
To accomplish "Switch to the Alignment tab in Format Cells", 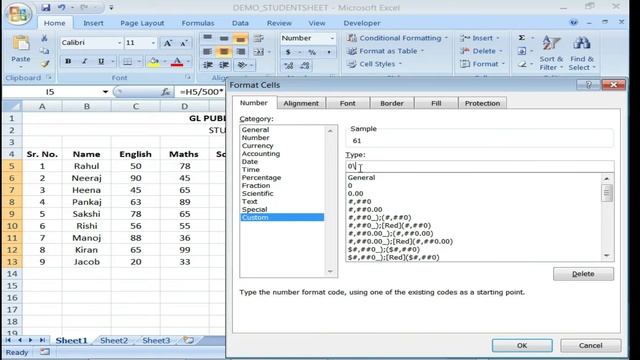I will 301,103.
